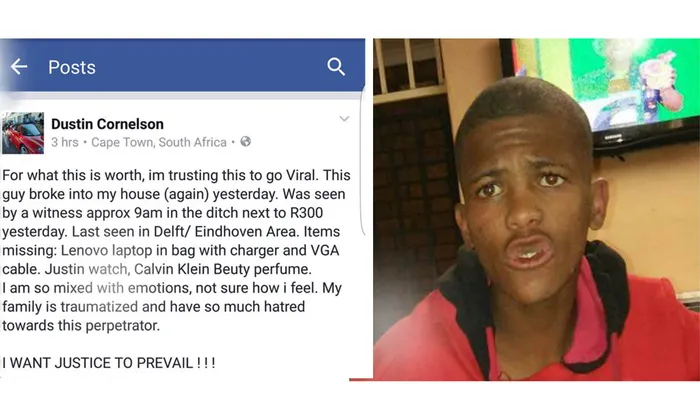Click the "I am so mixed with emotions" sentence
Screen dimensions: 700x418
[159, 288]
